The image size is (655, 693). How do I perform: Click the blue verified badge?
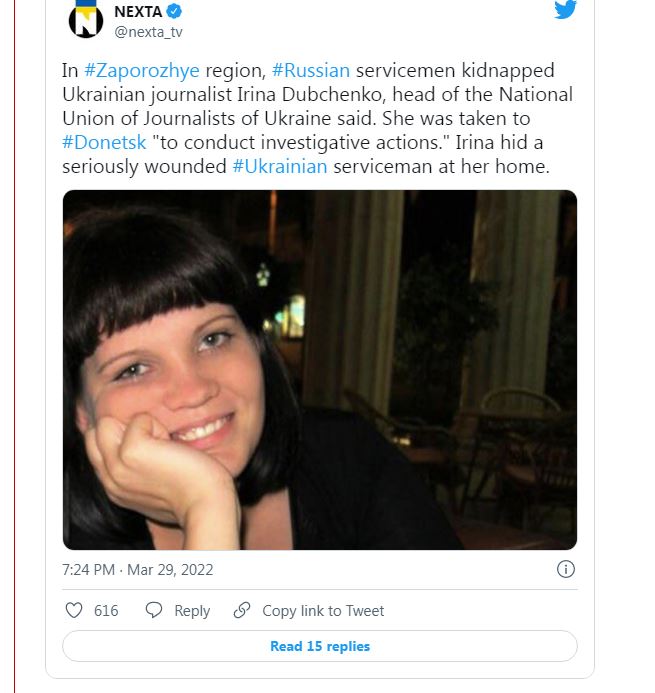pos(173,12)
